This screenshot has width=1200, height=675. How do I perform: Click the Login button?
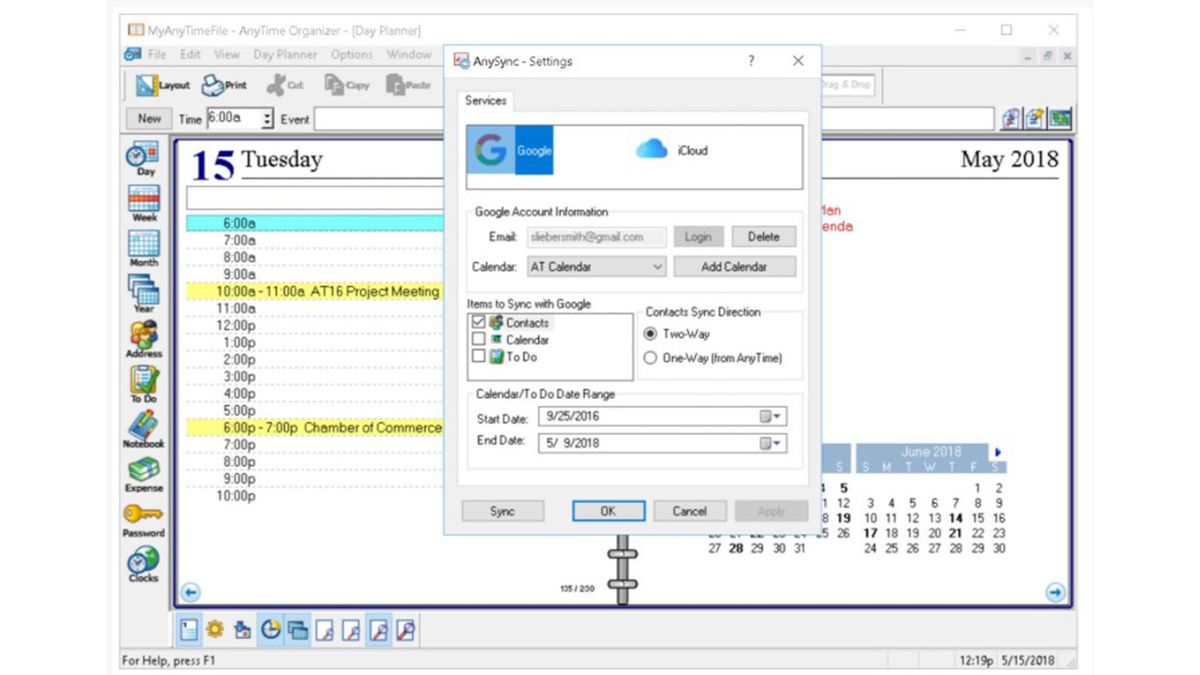pyautogui.click(x=698, y=237)
